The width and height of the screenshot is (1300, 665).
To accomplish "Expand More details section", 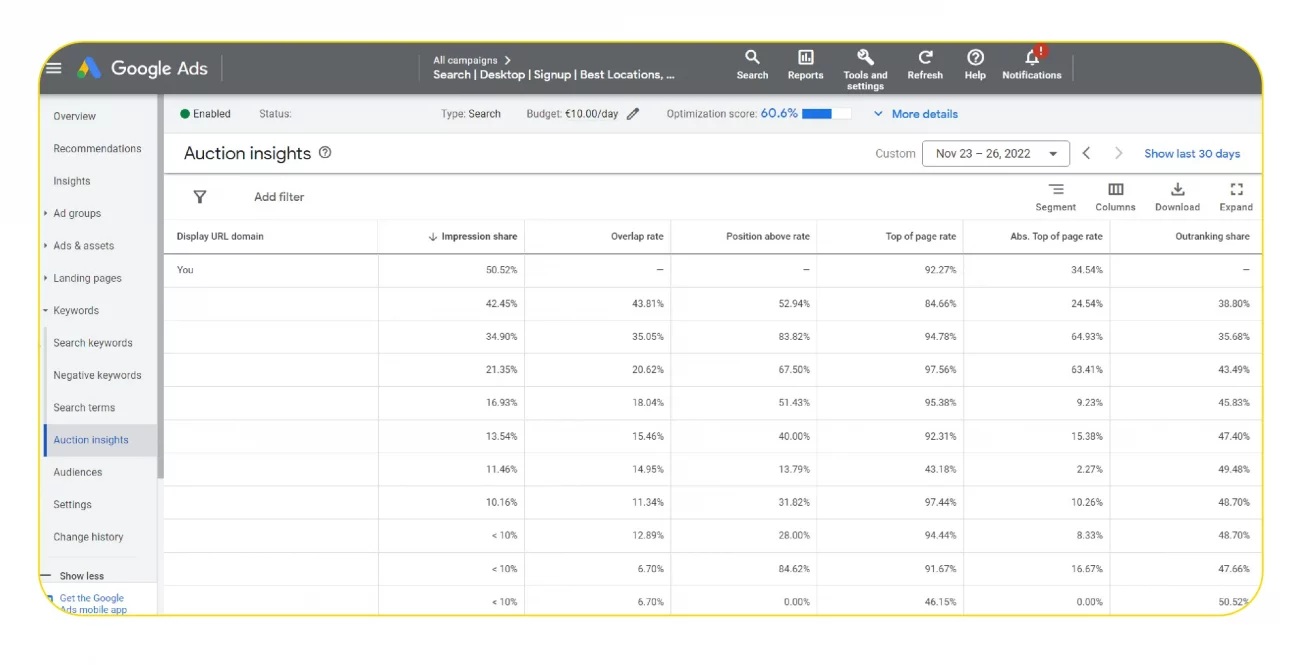I will coord(915,114).
